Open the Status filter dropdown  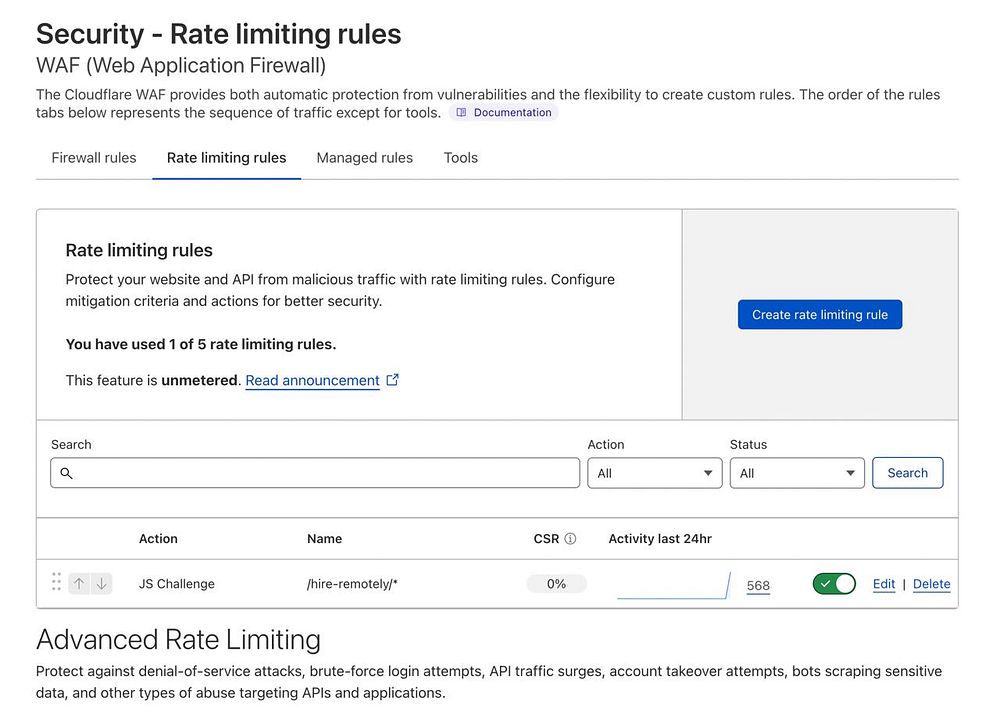click(796, 473)
